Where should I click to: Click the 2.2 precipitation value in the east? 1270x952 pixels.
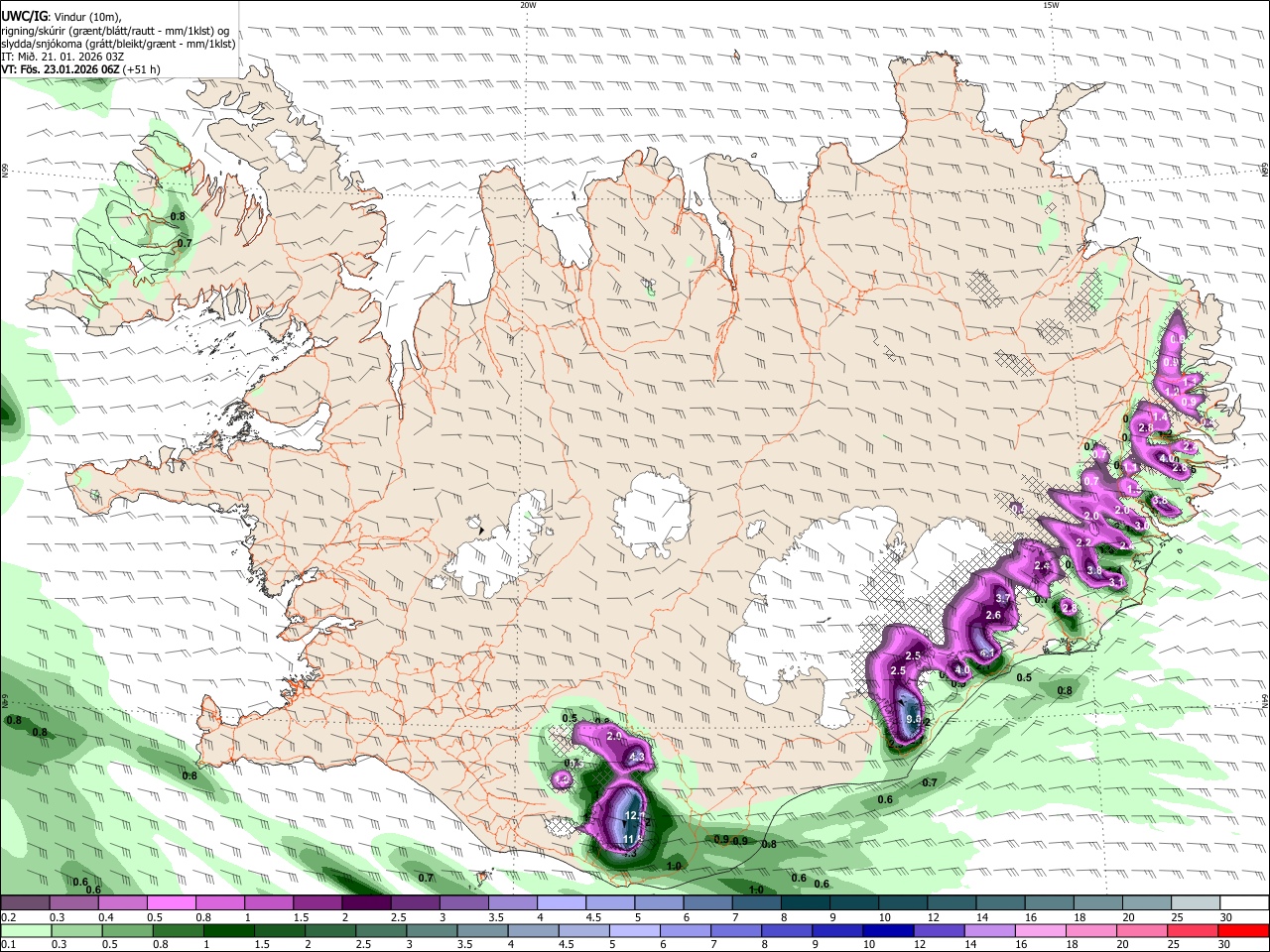(x=1083, y=542)
